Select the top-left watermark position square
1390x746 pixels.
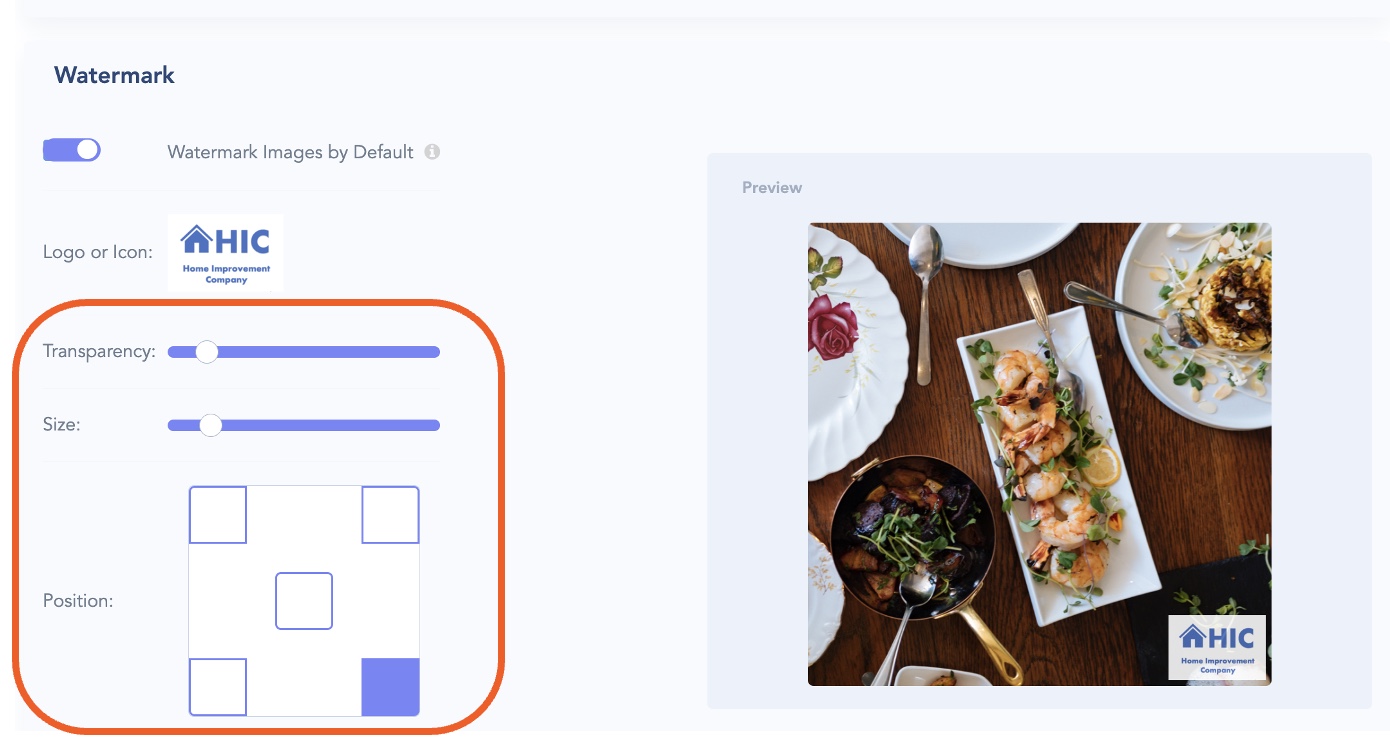point(218,515)
